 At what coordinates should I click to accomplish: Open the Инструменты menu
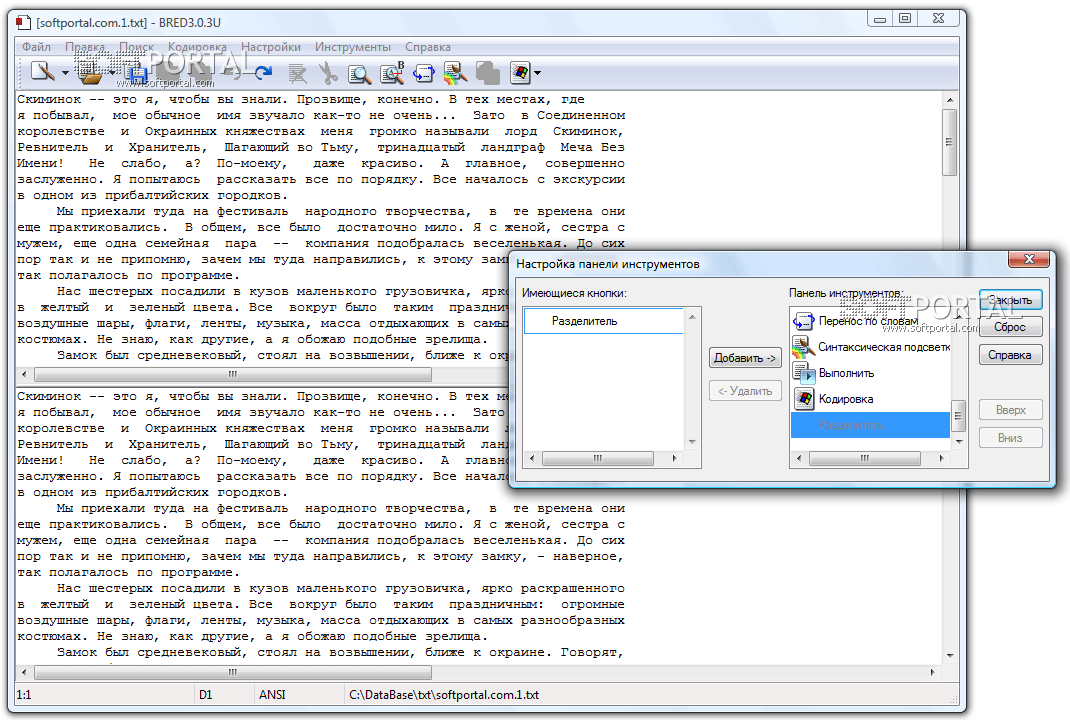click(352, 47)
